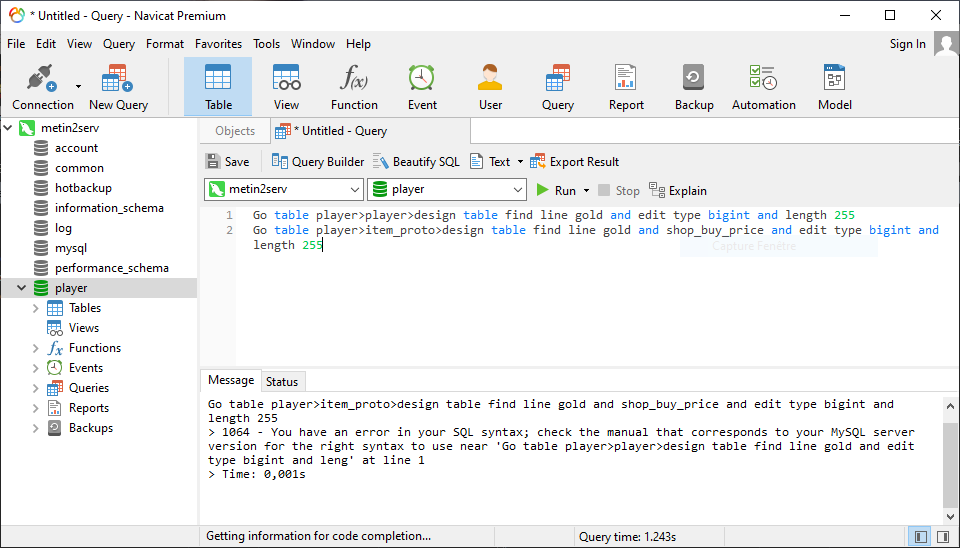Viewport: 960px width, 548px height.
Task: Expand the Functions node
Action: point(36,348)
